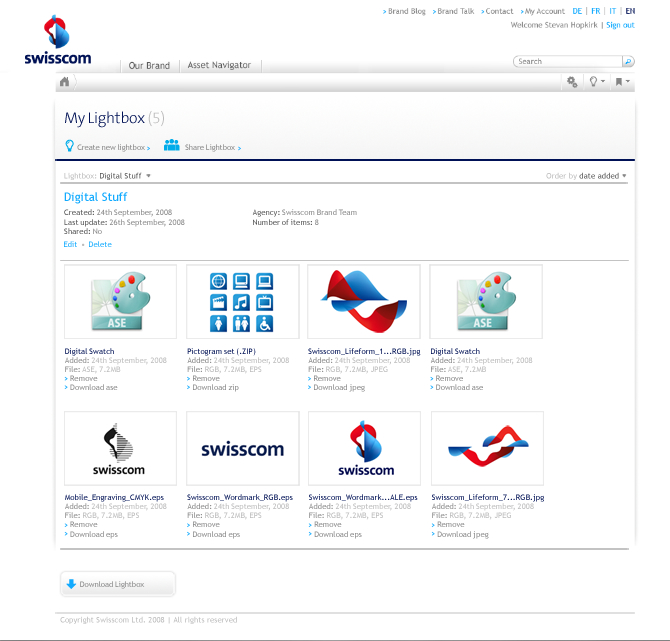Click Pictogram set (.ZIP) title
The height and width of the screenshot is (641, 670).
pyautogui.click(x=221, y=351)
